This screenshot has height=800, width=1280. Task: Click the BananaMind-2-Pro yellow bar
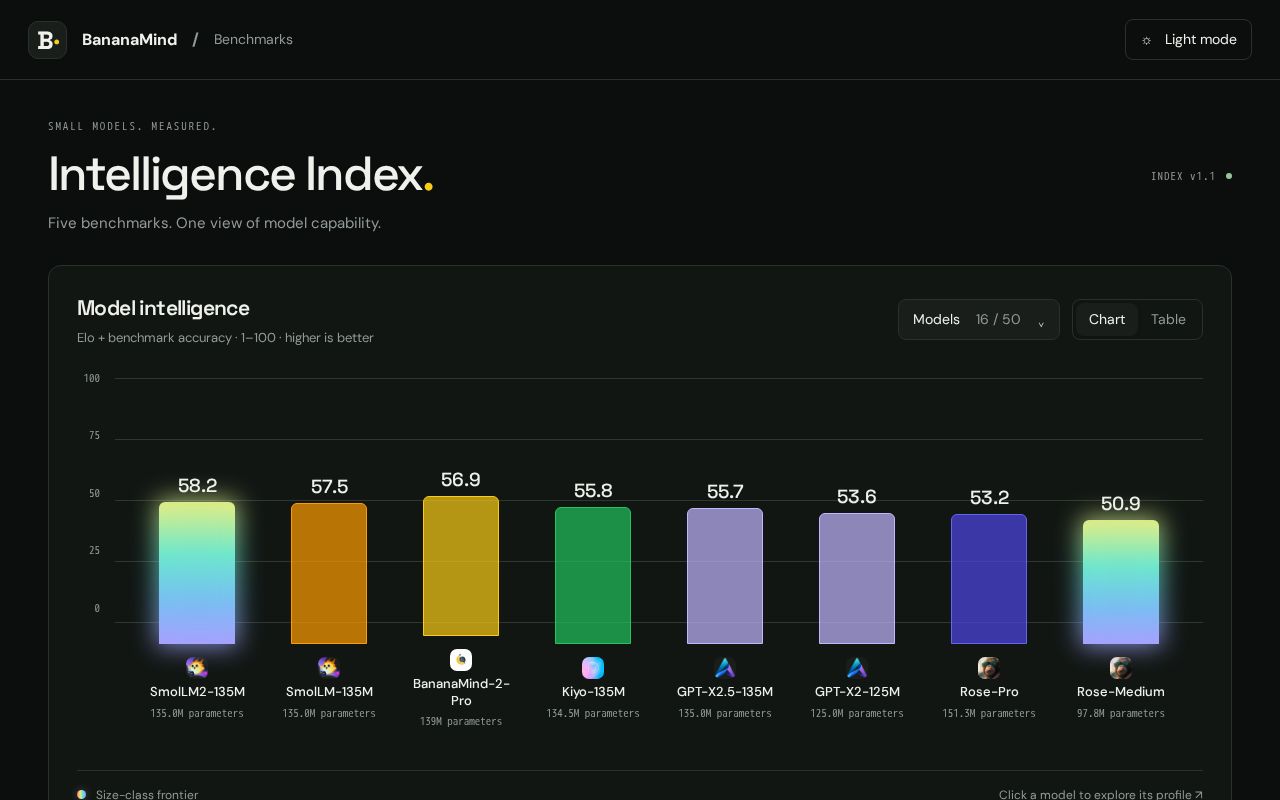point(461,566)
